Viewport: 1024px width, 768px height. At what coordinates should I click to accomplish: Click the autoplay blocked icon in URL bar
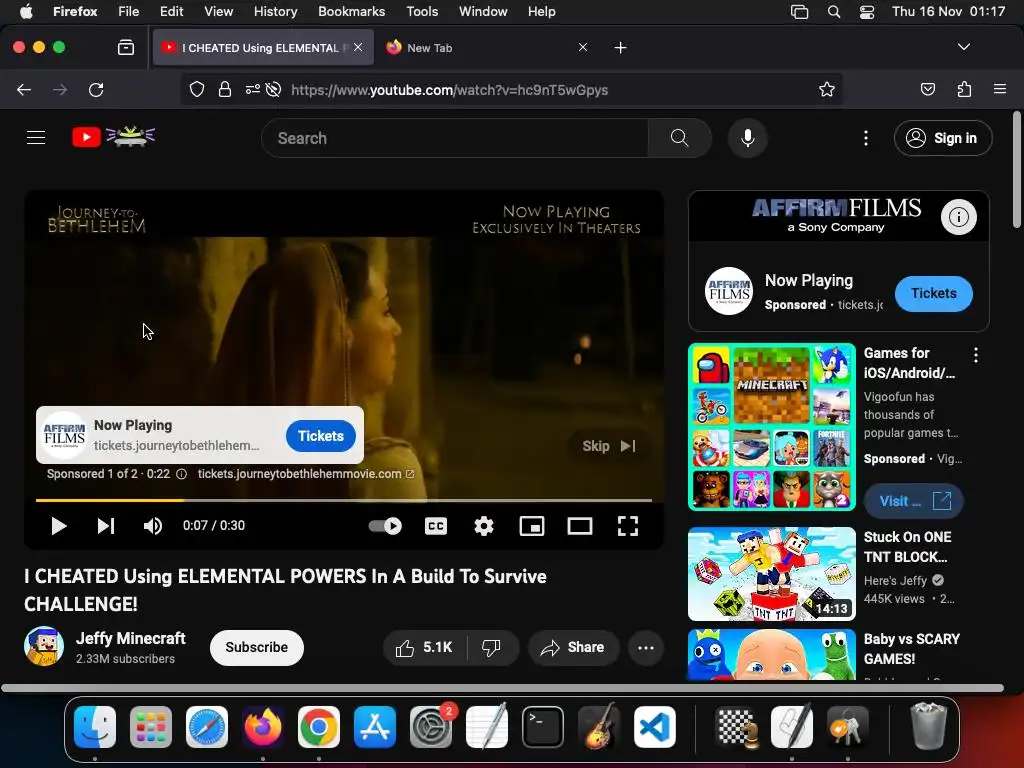click(274, 89)
